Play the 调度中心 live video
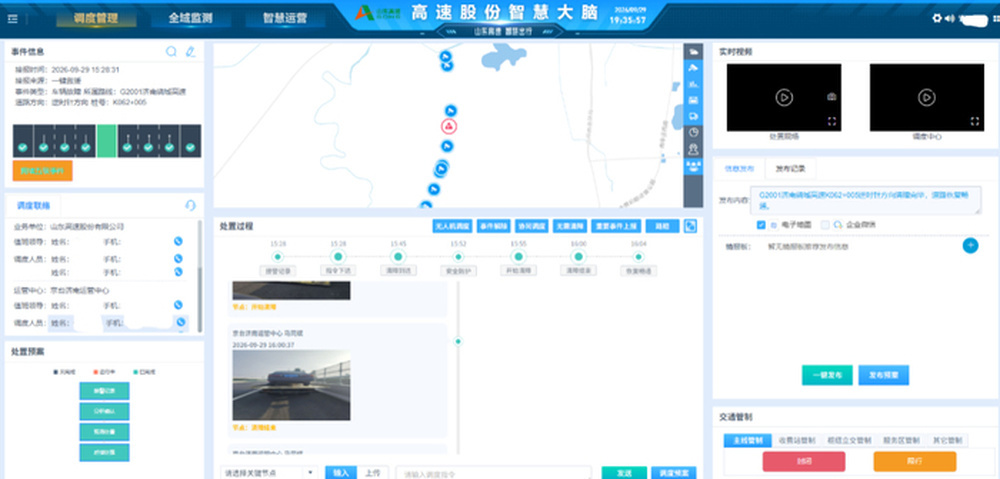1000x479 pixels. tap(927, 98)
